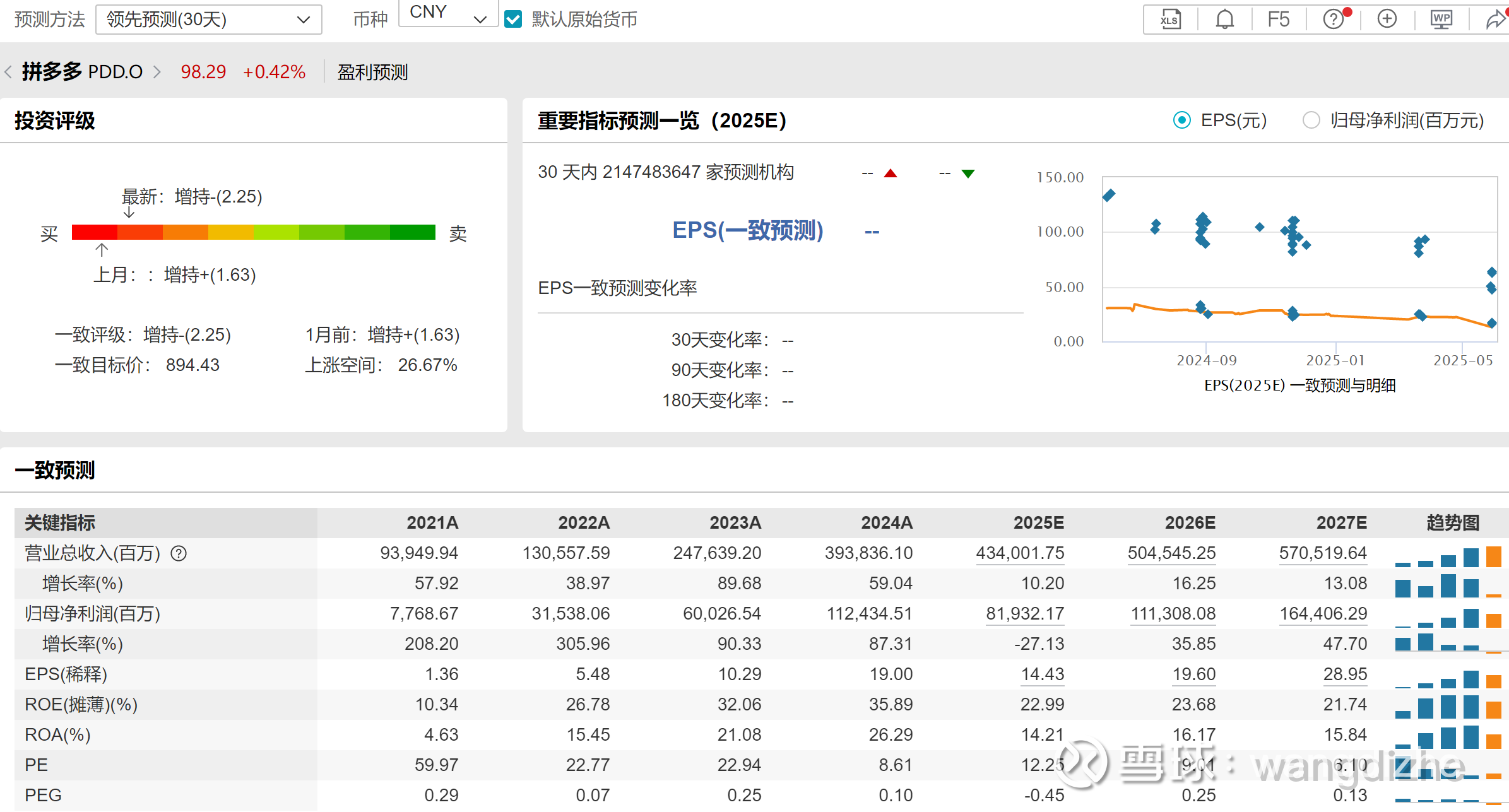Click the F5 refresh button
The image size is (1509, 812).
pyautogui.click(x=1278, y=20)
